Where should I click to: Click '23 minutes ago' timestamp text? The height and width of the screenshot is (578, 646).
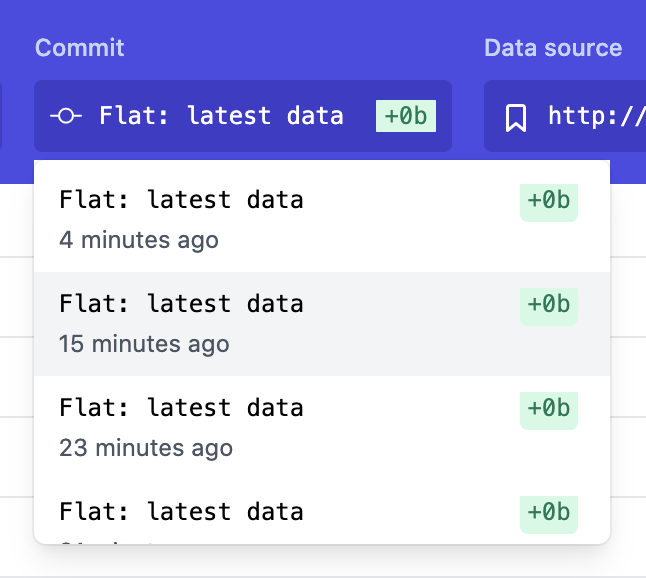click(x=146, y=448)
